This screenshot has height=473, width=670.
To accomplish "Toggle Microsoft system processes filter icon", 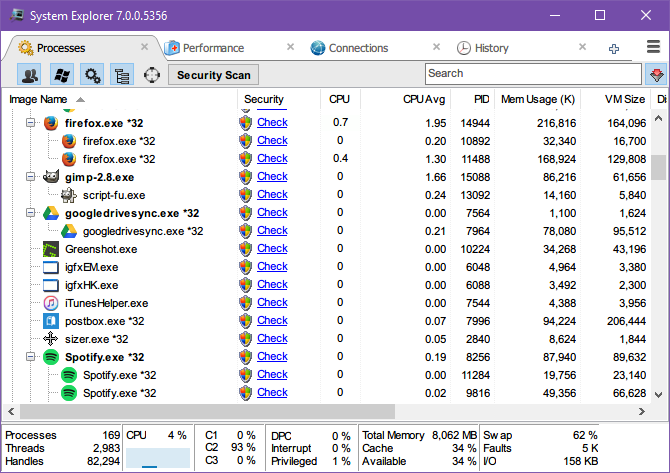I will pos(61,74).
